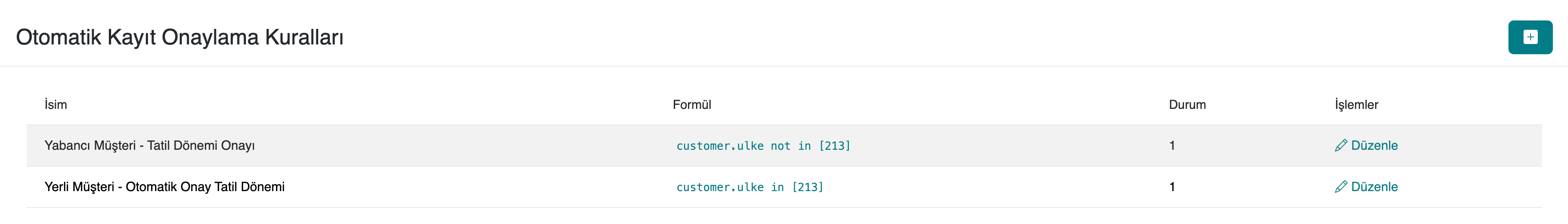The height and width of the screenshot is (224, 1568).
Task: Click the Formül column header
Action: tap(692, 105)
